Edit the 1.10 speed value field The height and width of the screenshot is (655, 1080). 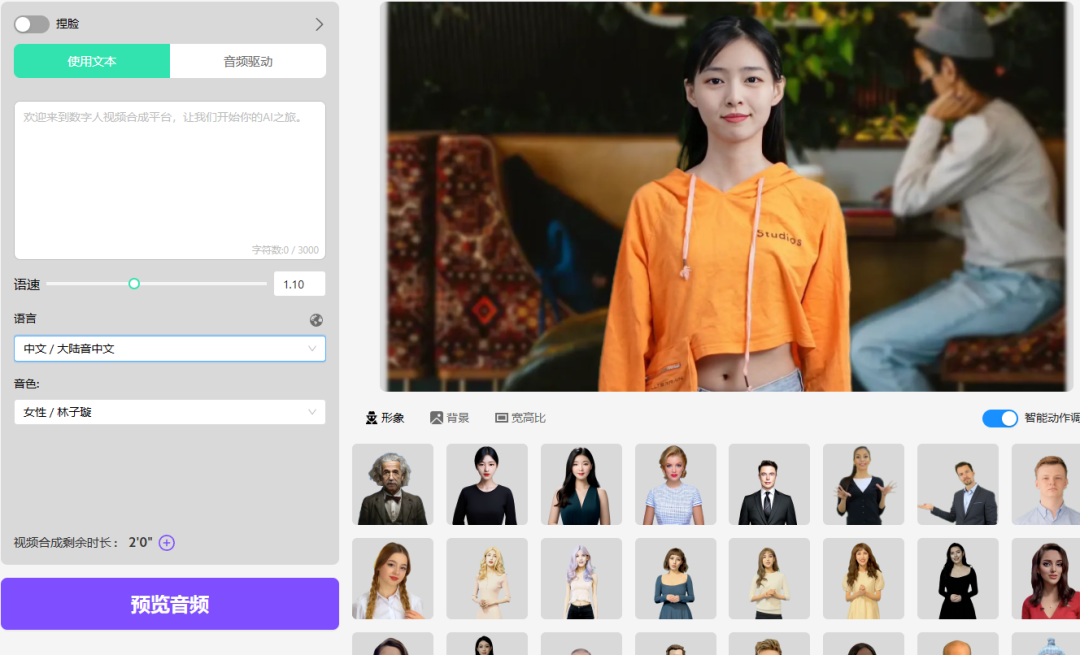point(299,284)
